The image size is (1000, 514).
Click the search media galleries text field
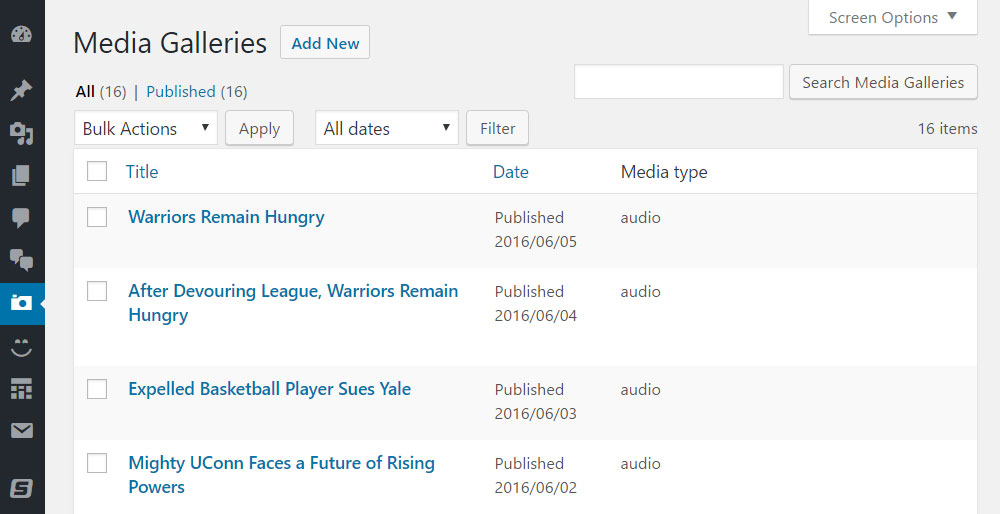pos(678,82)
